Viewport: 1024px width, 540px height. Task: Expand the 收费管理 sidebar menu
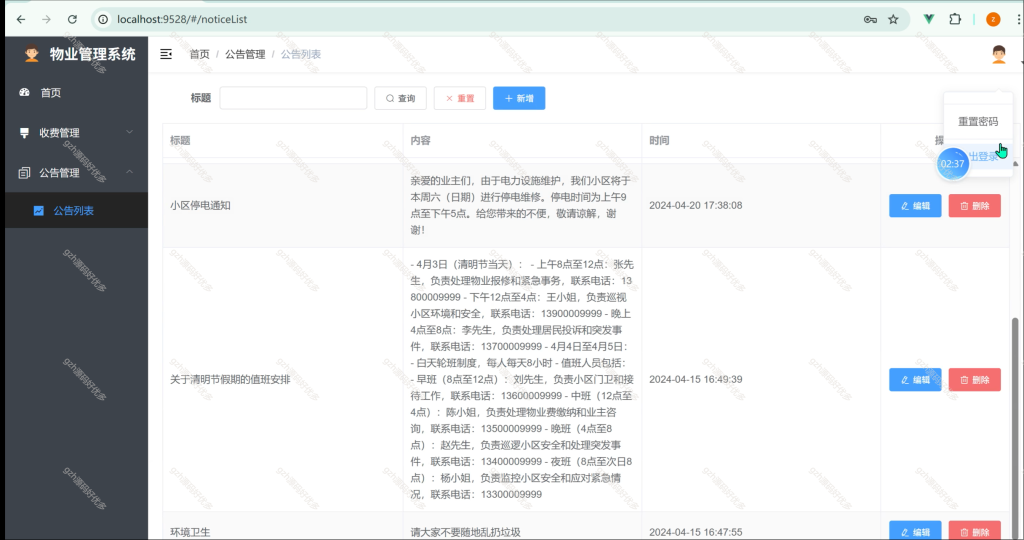[x=76, y=133]
